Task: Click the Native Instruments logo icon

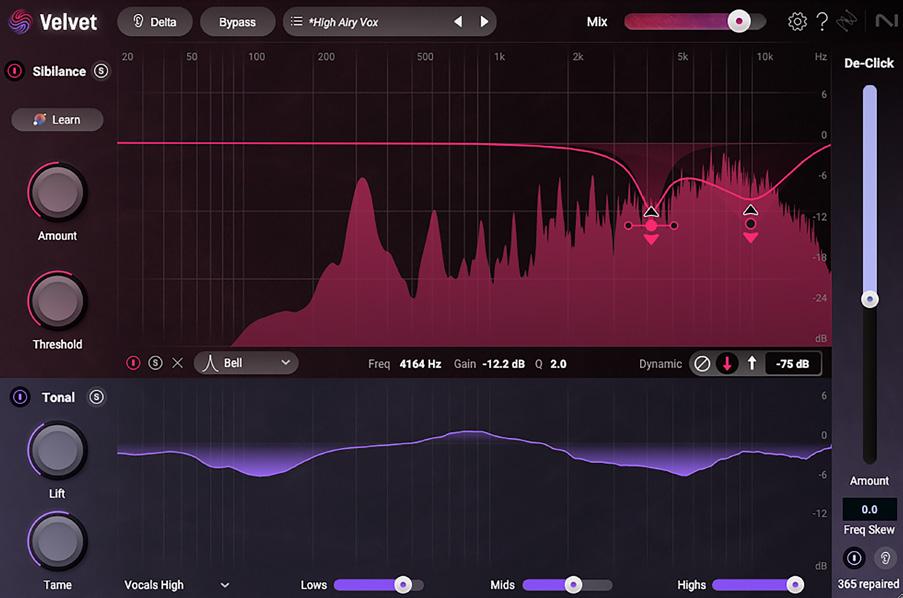Action: (886, 21)
